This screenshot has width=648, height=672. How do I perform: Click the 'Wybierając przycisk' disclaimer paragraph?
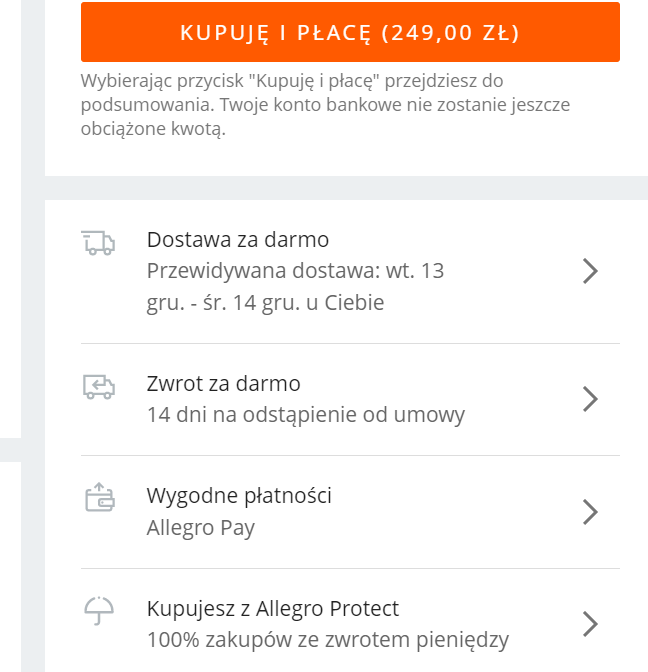[325, 105]
